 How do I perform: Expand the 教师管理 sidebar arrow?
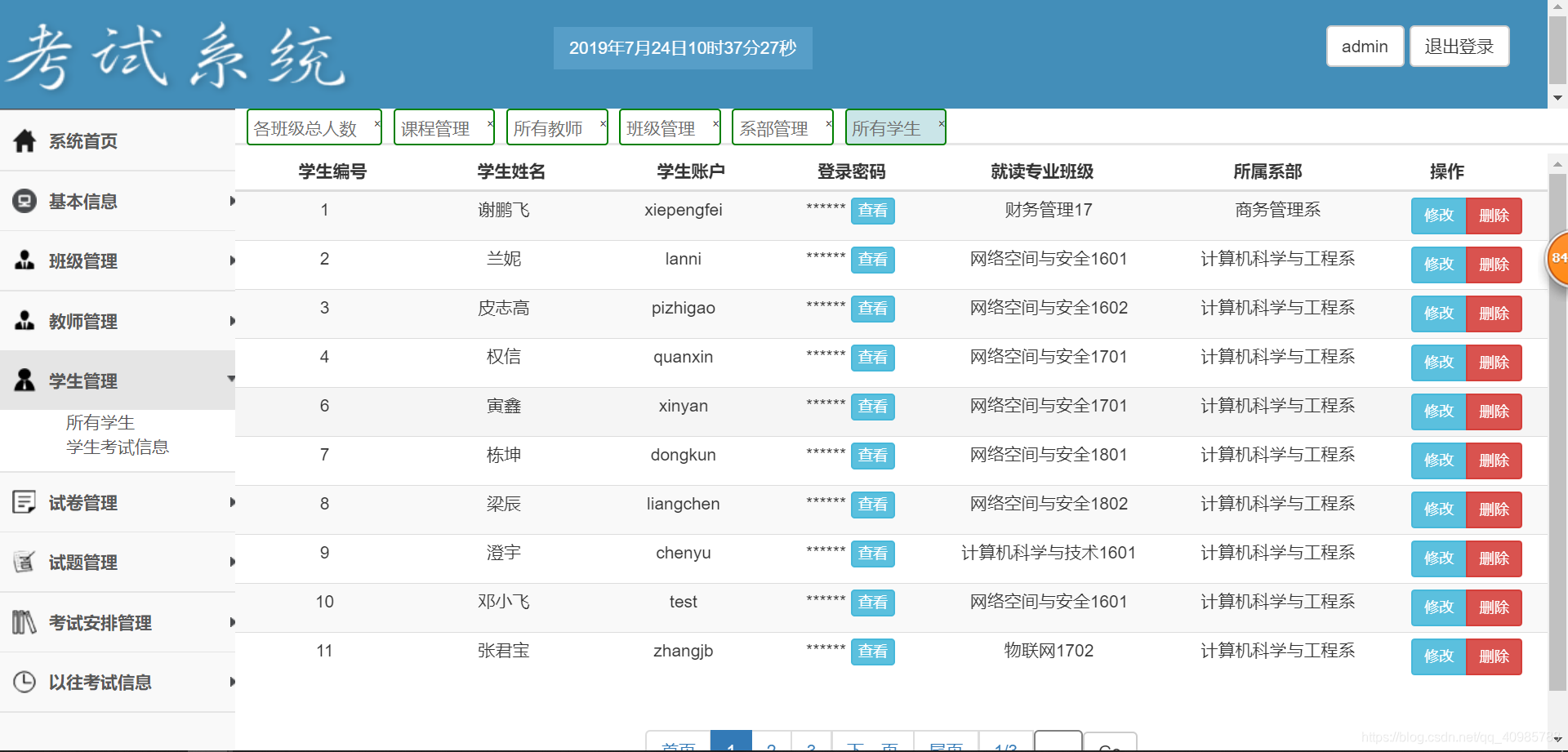click(x=233, y=321)
